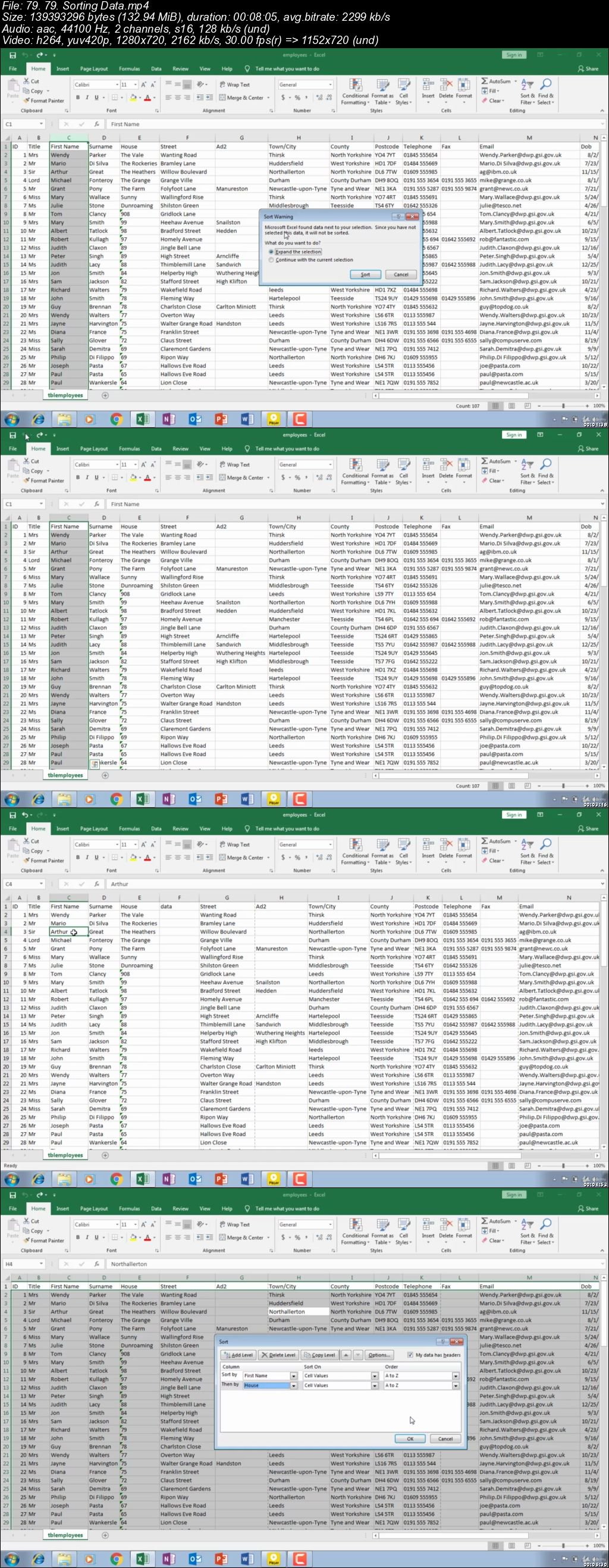Image resolution: width=609 pixels, height=1568 pixels.
Task: Open Cell Styles in the Sort Warning frame
Action: coord(403,91)
